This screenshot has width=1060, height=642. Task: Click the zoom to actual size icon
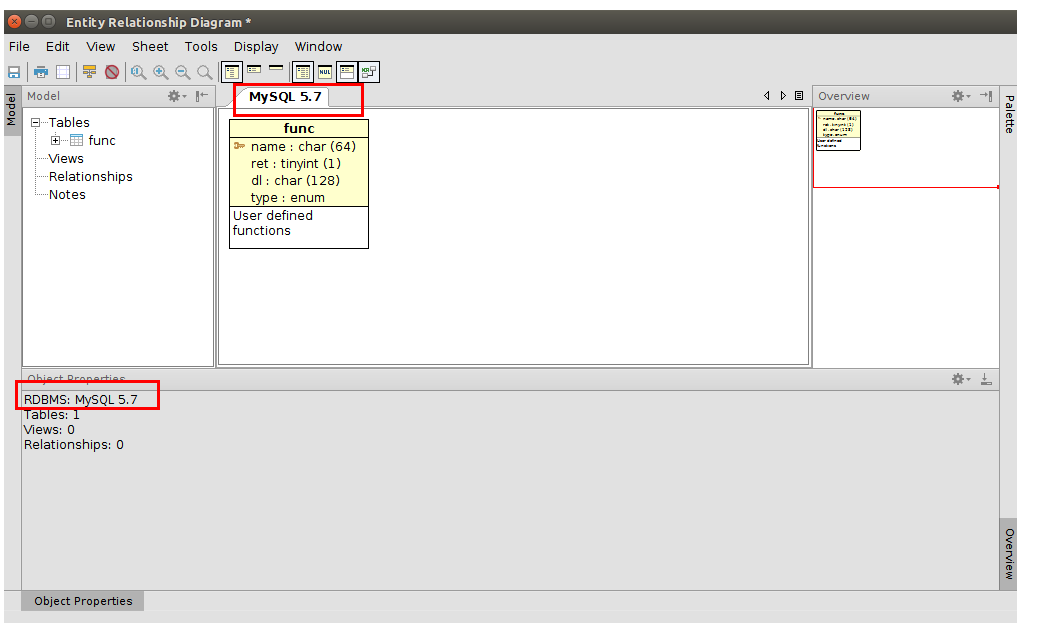pyautogui.click(x=139, y=72)
